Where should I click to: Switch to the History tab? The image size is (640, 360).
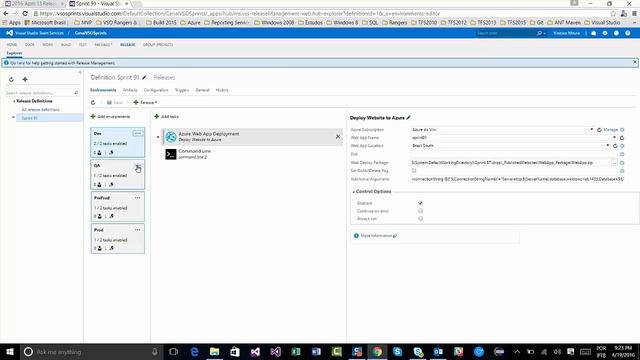[x=222, y=90]
